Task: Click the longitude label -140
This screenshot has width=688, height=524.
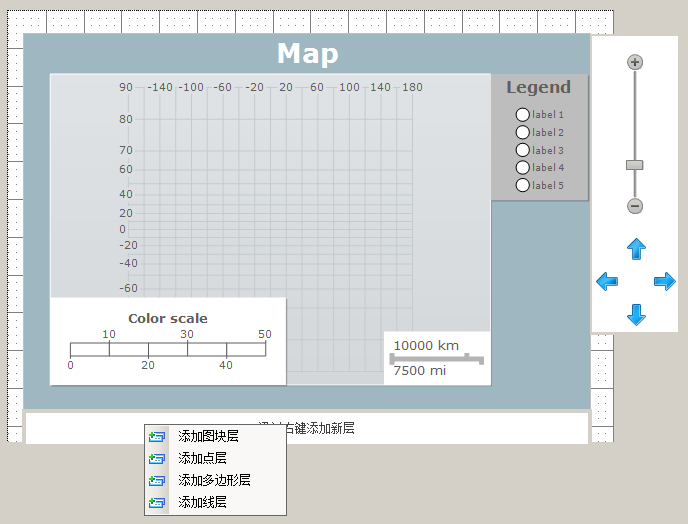Action: click(x=160, y=87)
